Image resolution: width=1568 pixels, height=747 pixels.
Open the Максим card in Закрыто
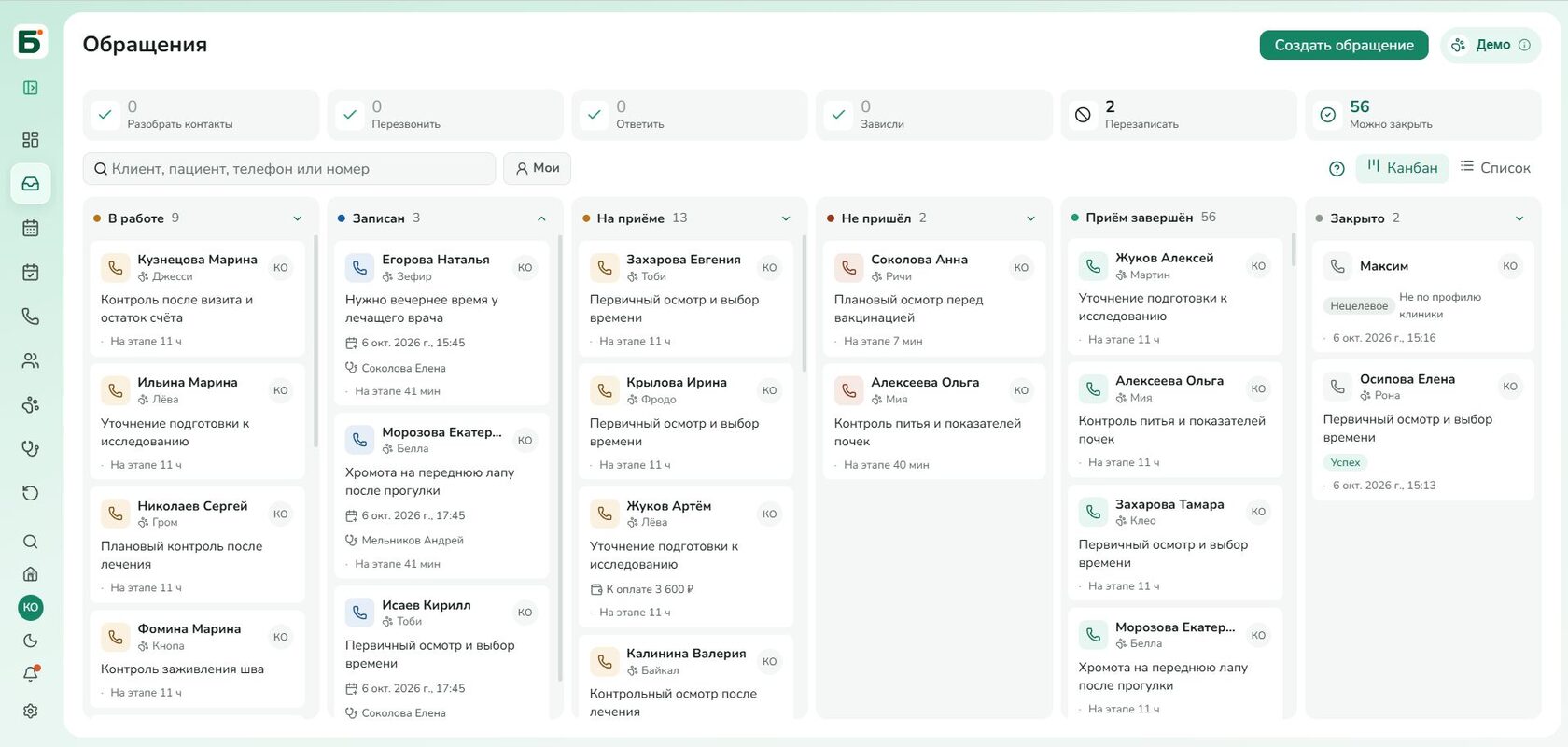point(1423,296)
